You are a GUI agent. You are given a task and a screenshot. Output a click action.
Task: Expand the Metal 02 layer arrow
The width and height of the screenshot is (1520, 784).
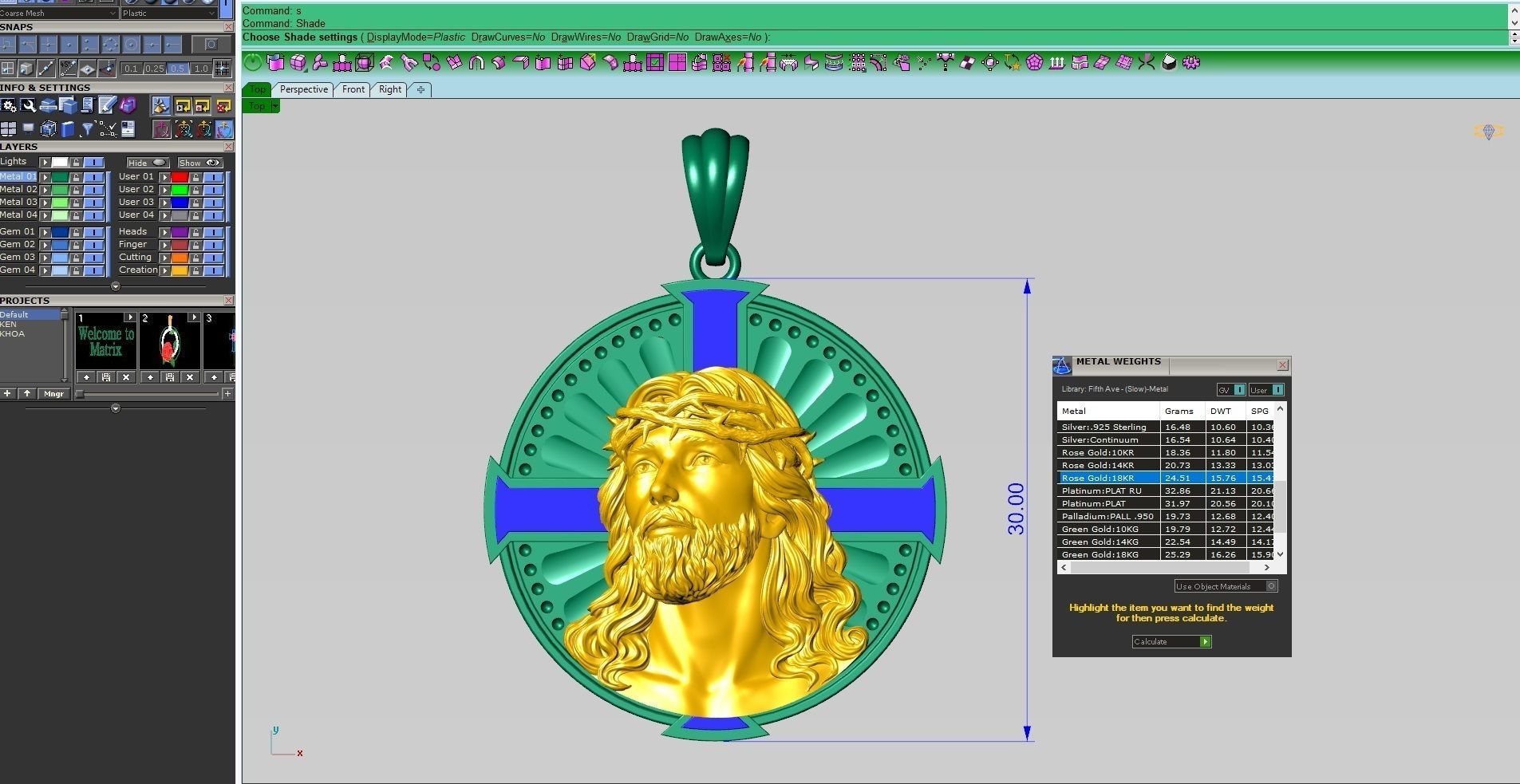45,190
